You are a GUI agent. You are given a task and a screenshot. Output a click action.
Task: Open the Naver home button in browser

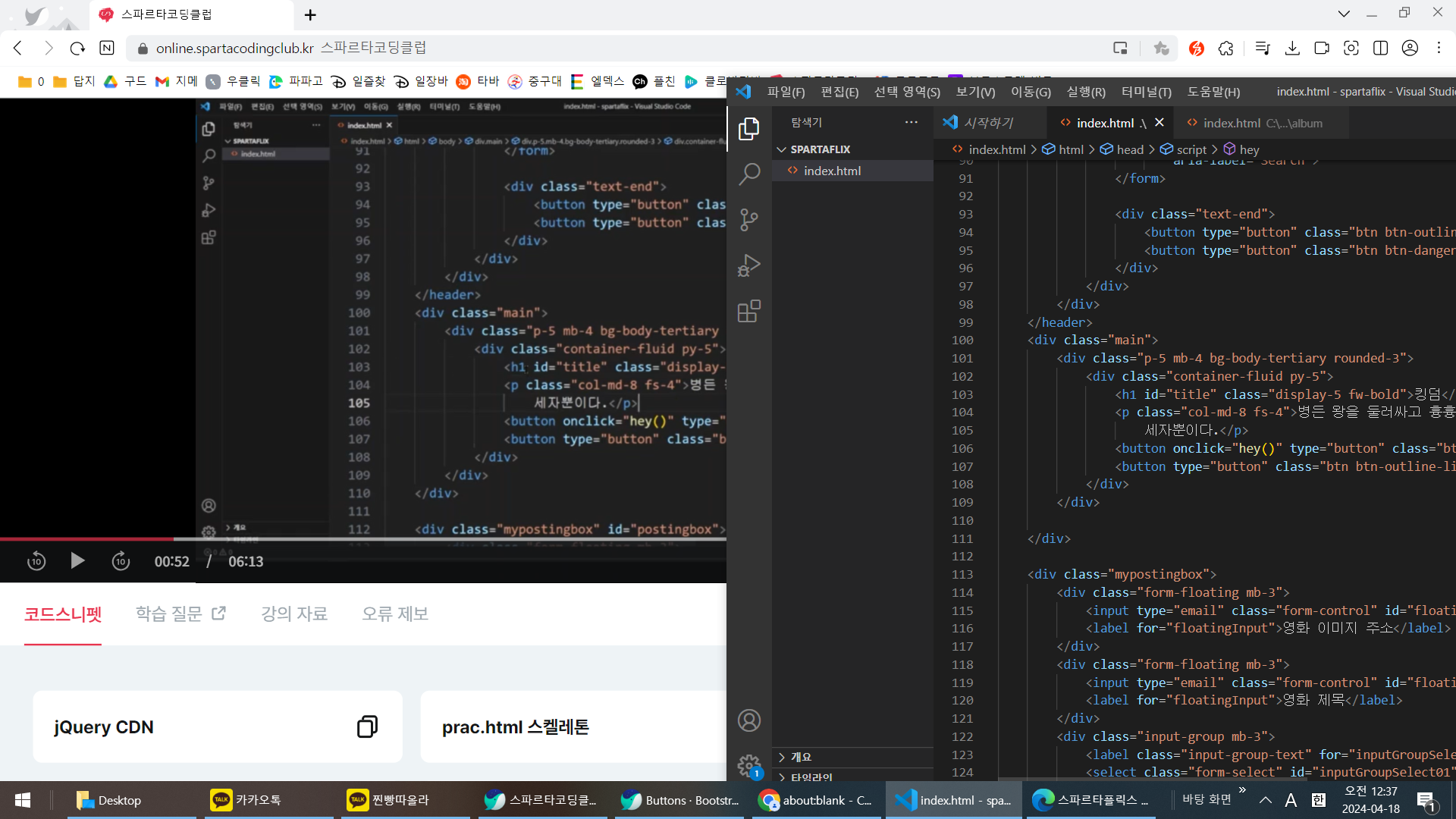[107, 49]
